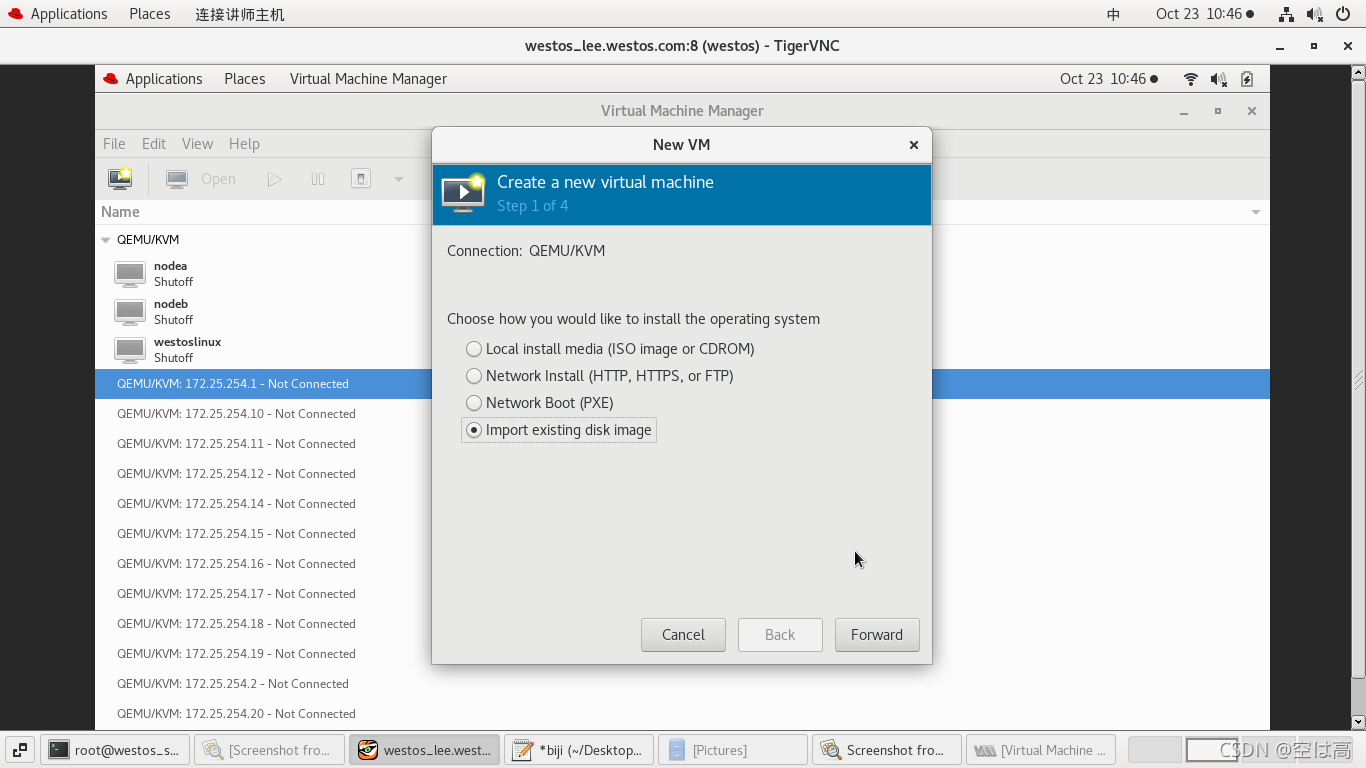Screen dimensions: 1366x768
Task: Click Cancel in New VM dialog
Action: coord(683,635)
